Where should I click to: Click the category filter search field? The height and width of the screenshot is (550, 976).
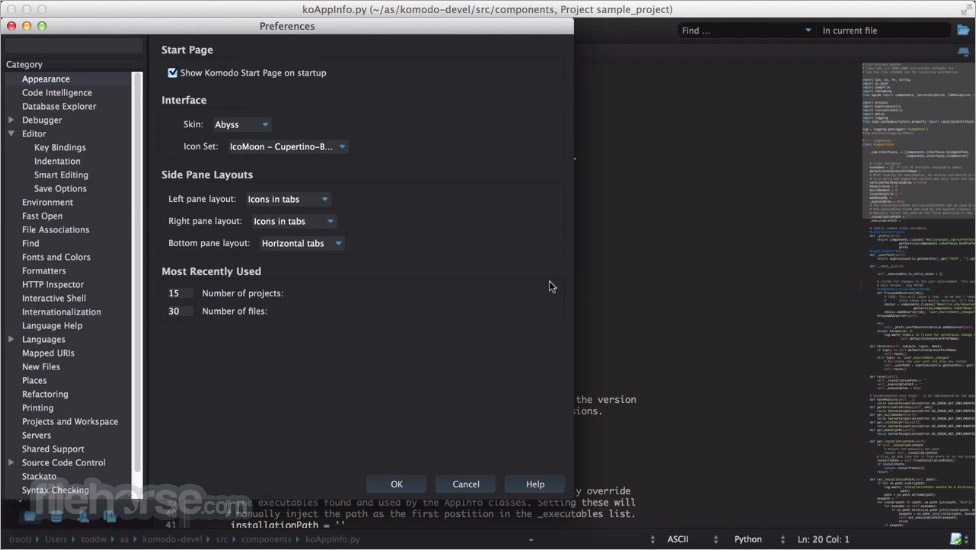coord(73,46)
